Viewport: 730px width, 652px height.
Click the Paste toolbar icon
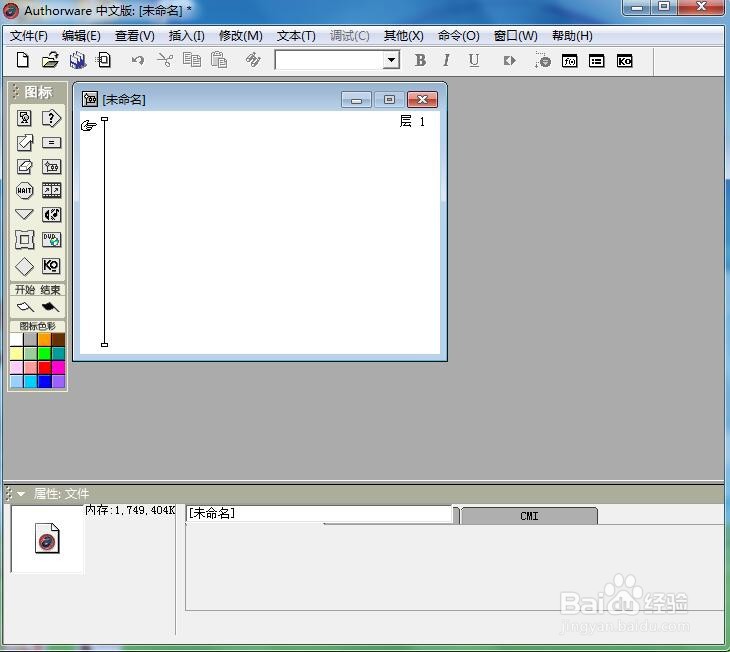coord(219,60)
